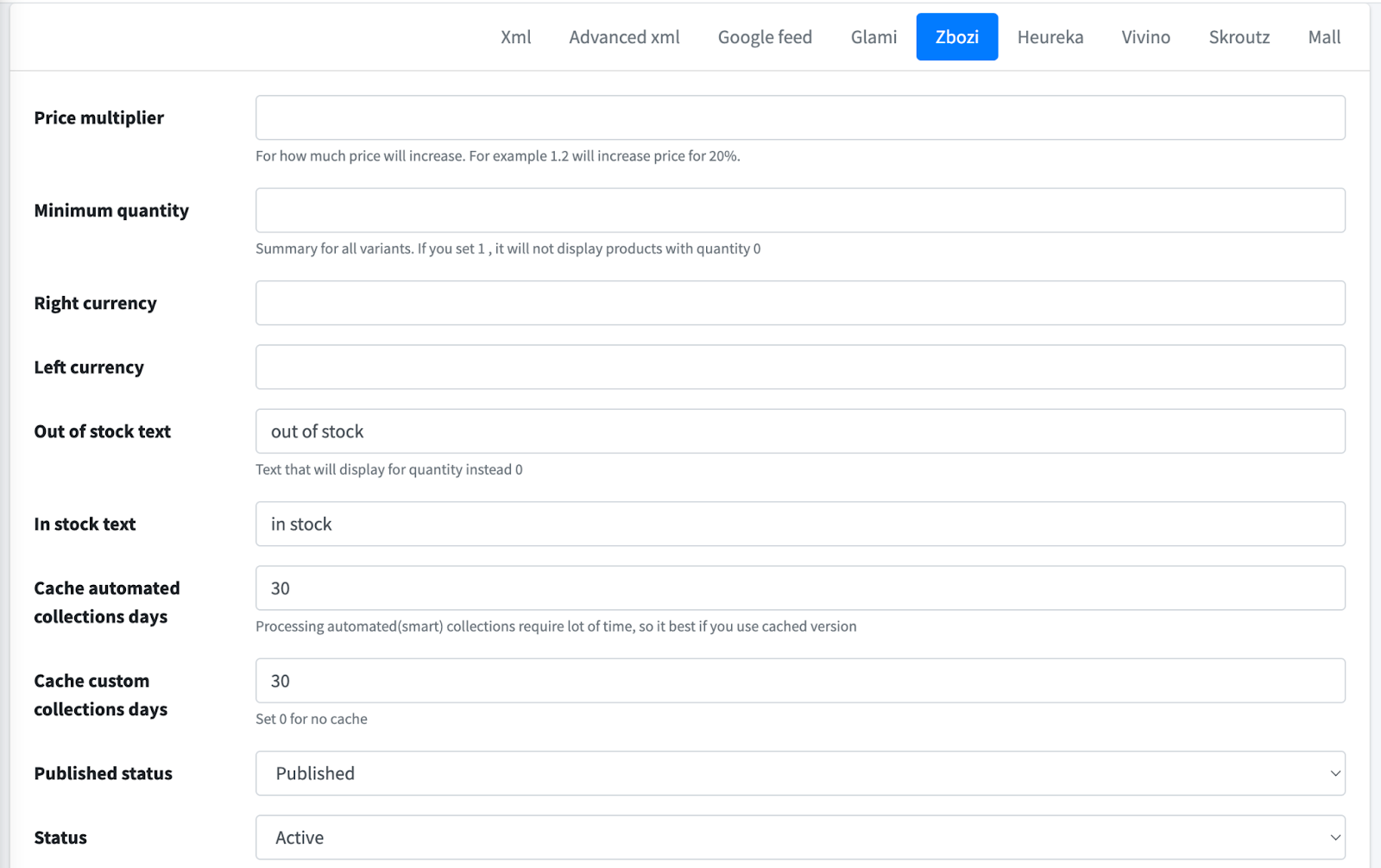
Task: Click the Cache custom collections days label
Action: [x=101, y=695]
